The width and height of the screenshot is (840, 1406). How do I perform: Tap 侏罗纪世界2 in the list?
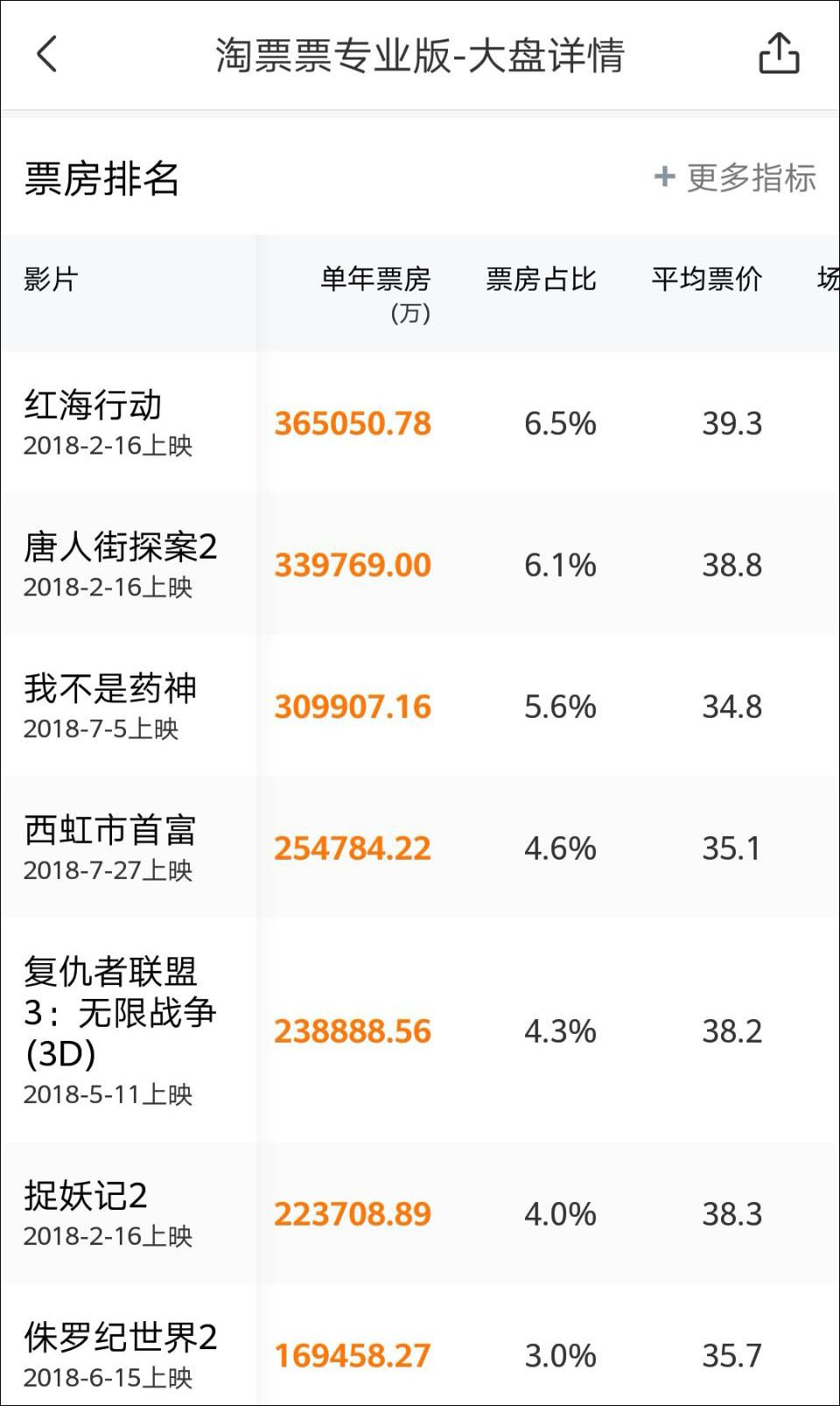pyautogui.click(x=120, y=1338)
